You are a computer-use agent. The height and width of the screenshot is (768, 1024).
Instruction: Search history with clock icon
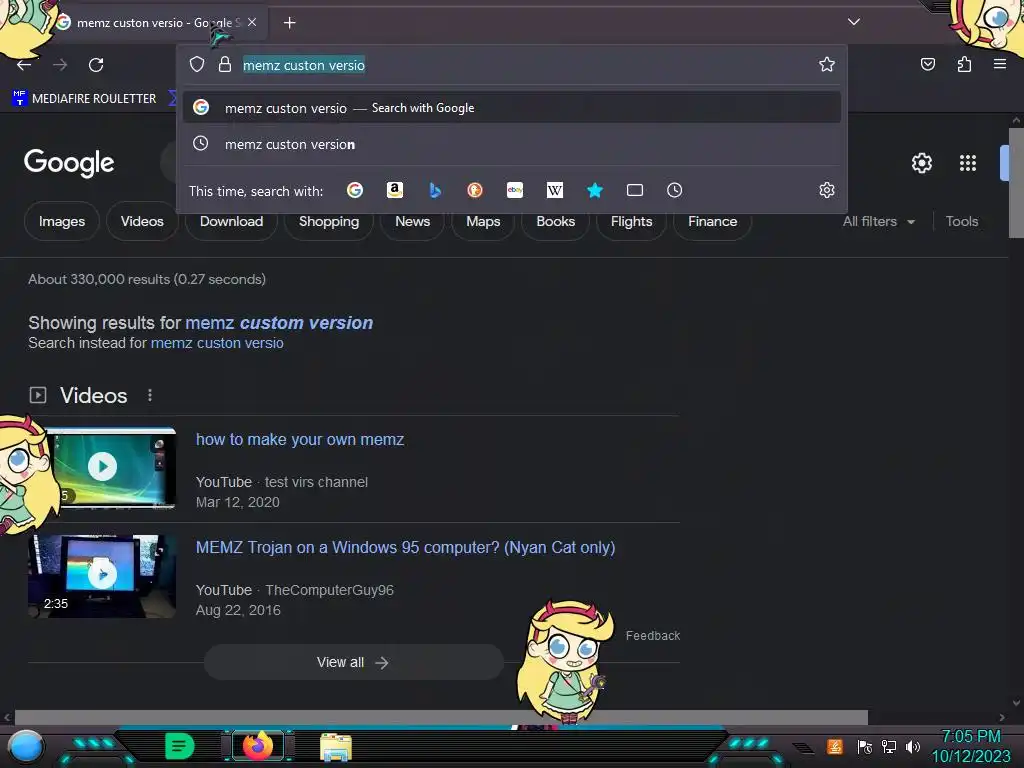(675, 190)
